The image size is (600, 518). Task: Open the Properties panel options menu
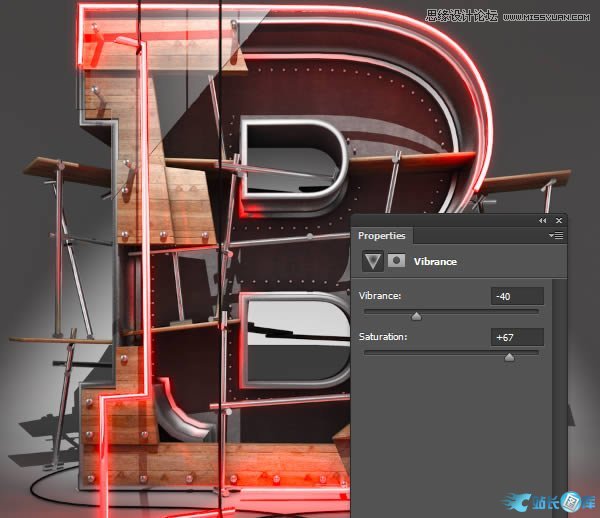pos(558,236)
